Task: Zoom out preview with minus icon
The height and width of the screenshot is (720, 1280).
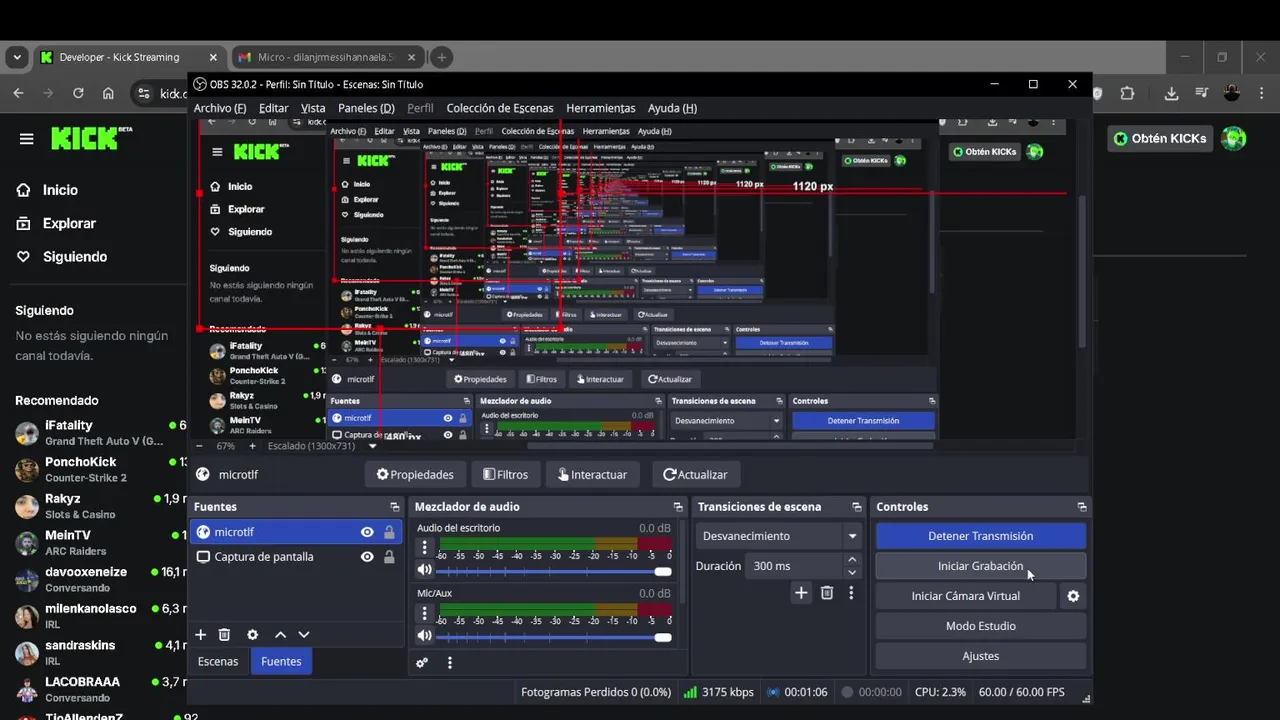Action: 199,446
